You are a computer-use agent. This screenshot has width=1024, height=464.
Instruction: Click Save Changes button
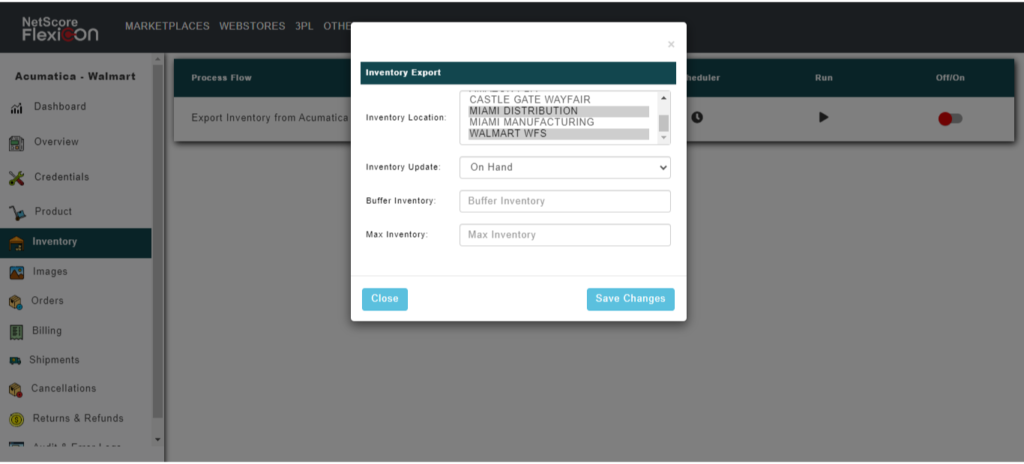pos(630,299)
